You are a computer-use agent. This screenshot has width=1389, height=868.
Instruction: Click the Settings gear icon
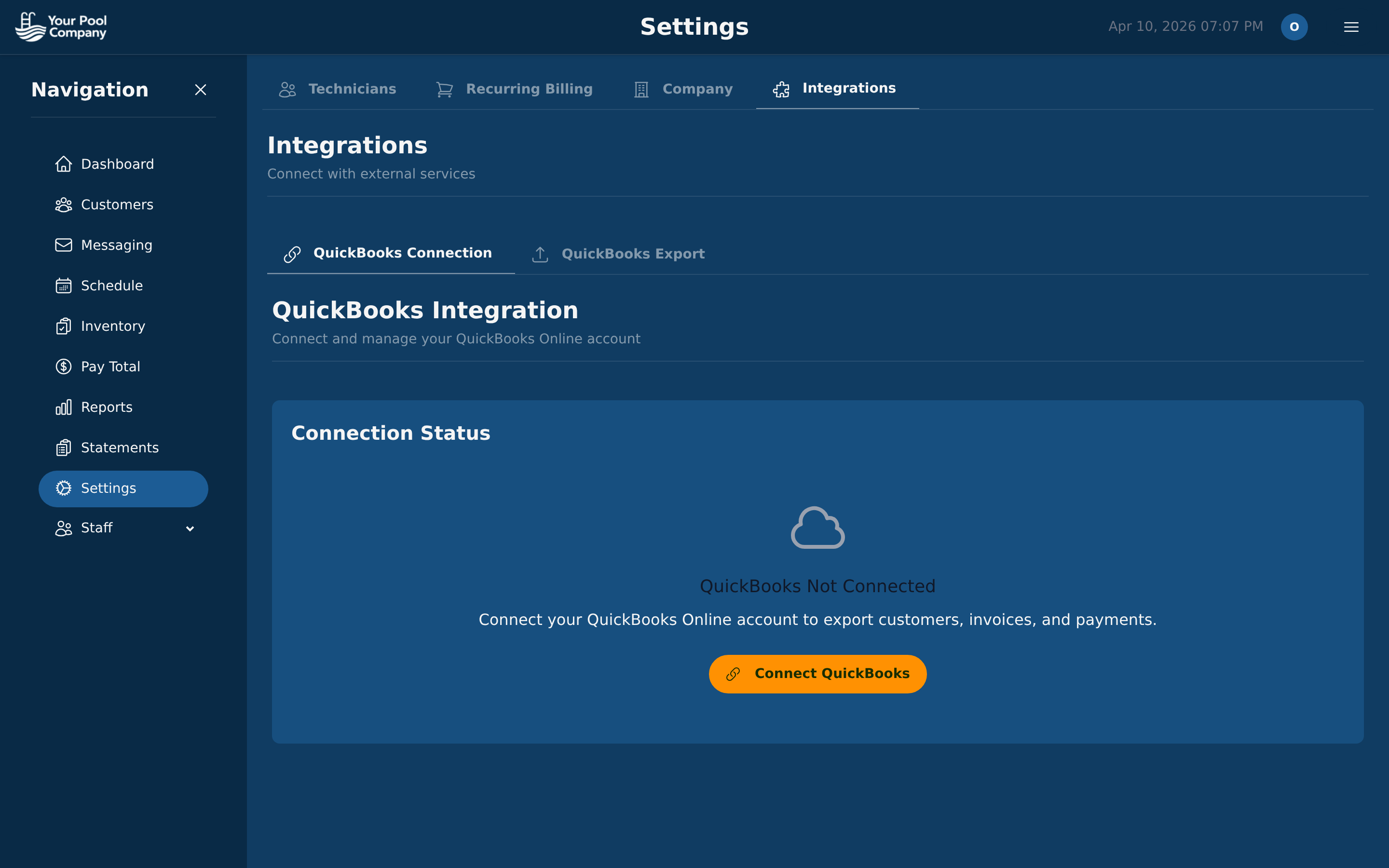(64, 488)
